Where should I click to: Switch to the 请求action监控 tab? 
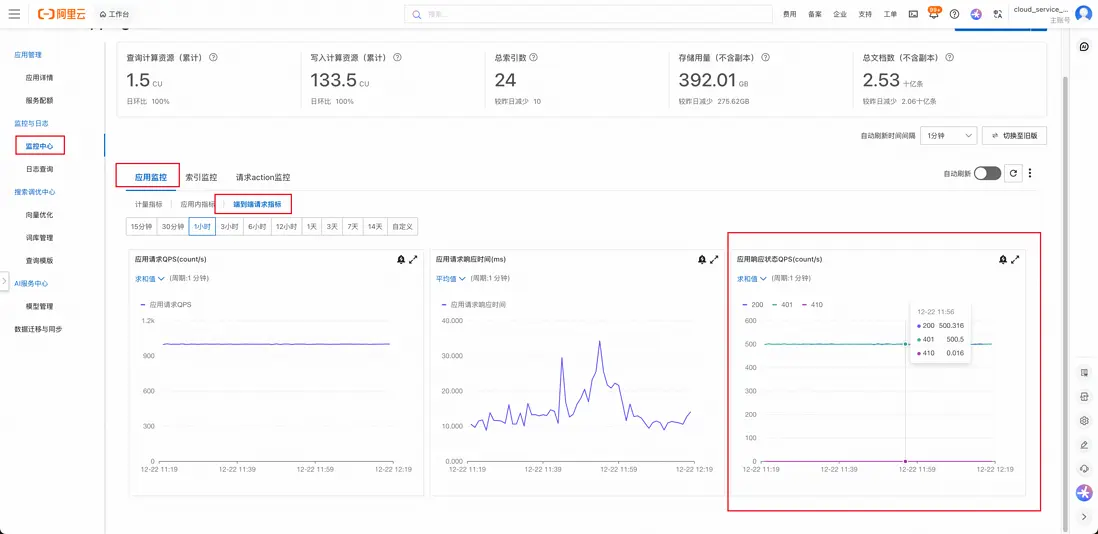point(263,177)
